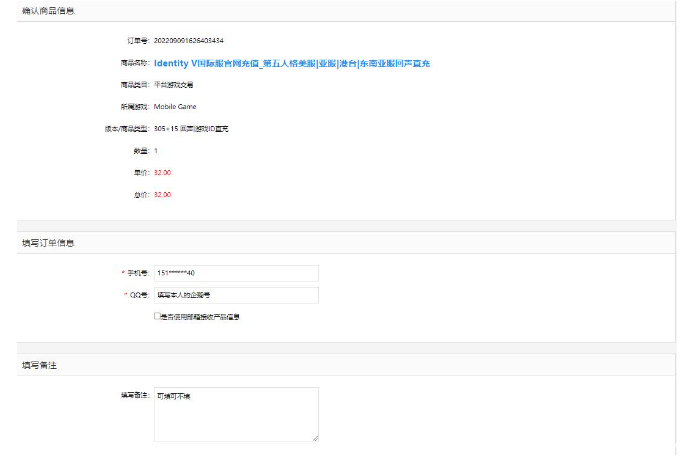Click the '填写订单信息' section header
696x471 pixels.
47,242
